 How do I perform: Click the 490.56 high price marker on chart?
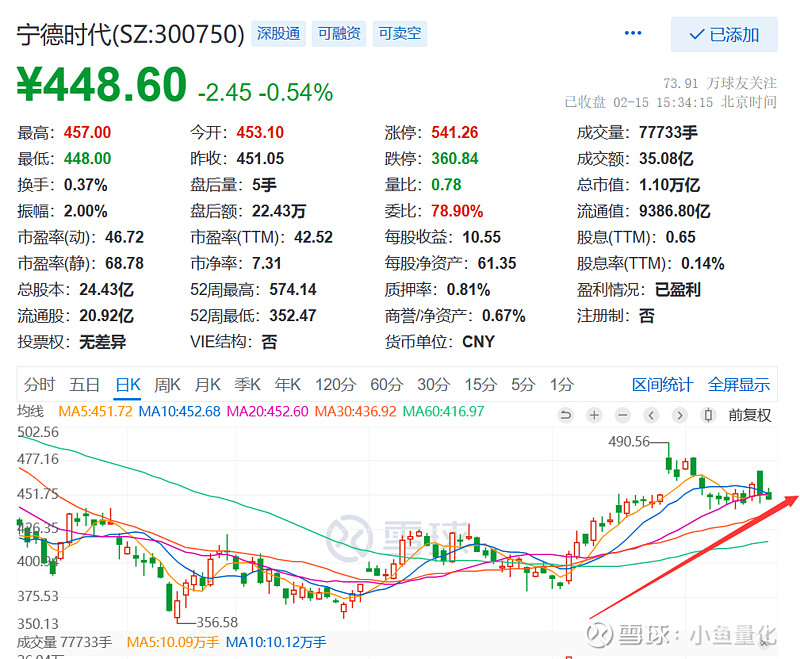(629, 441)
